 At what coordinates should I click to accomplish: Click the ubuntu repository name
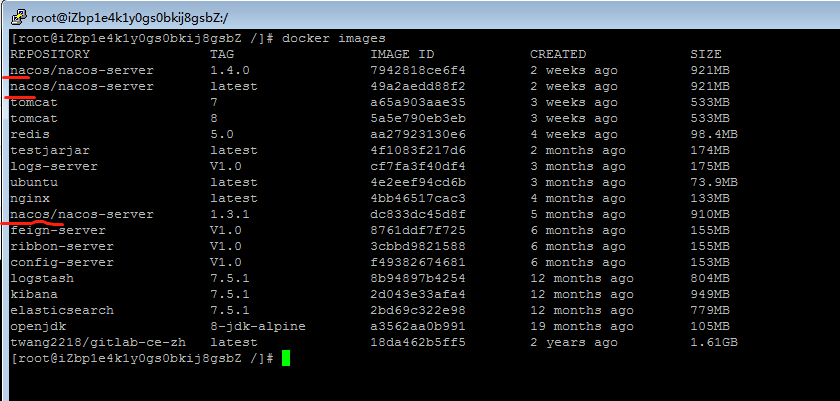coord(34,182)
